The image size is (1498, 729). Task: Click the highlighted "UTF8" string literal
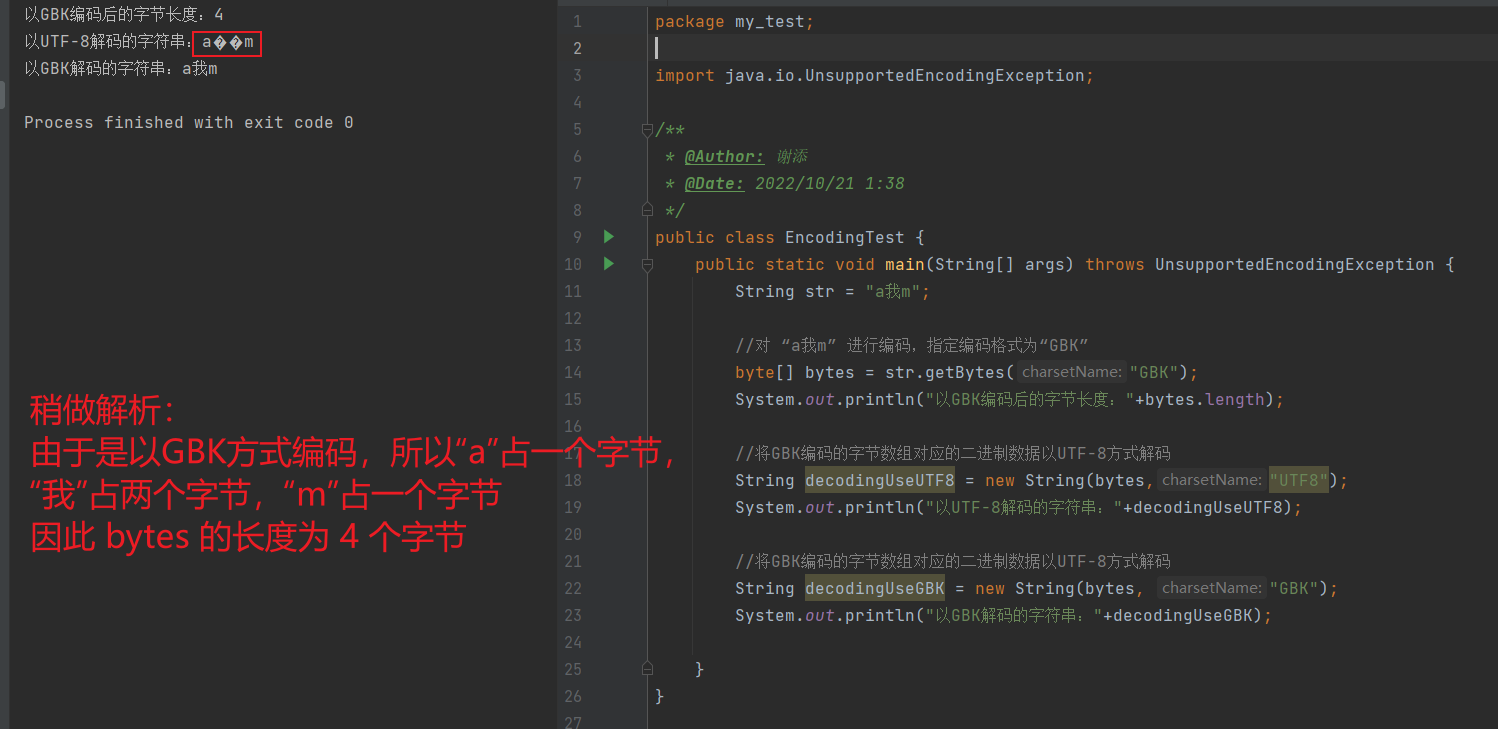(1299, 480)
